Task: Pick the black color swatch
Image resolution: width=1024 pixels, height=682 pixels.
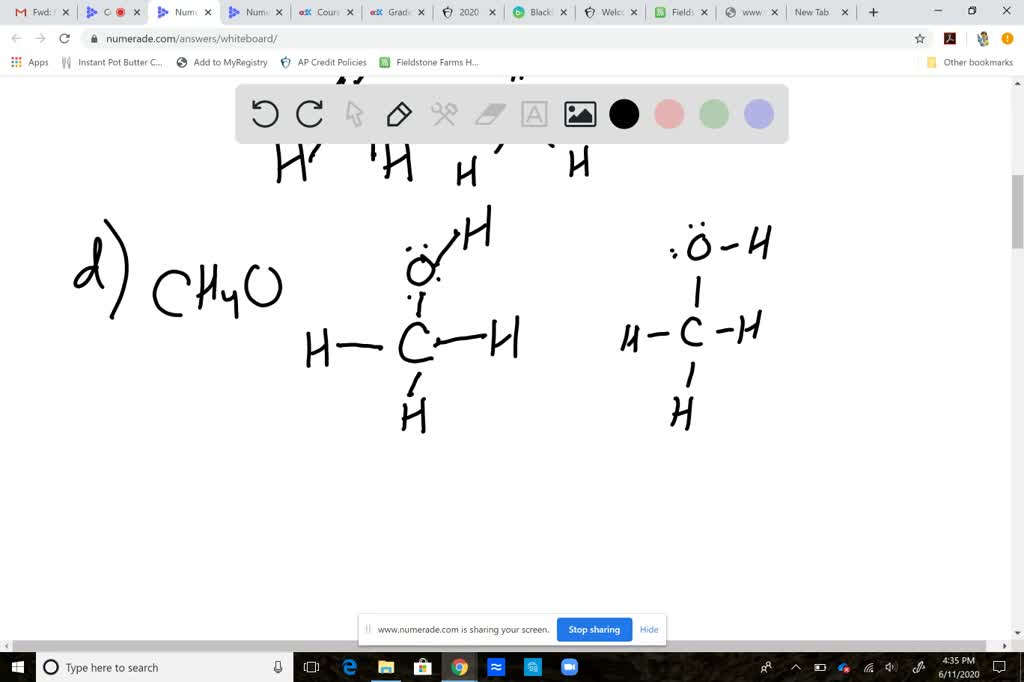Action: [x=624, y=114]
